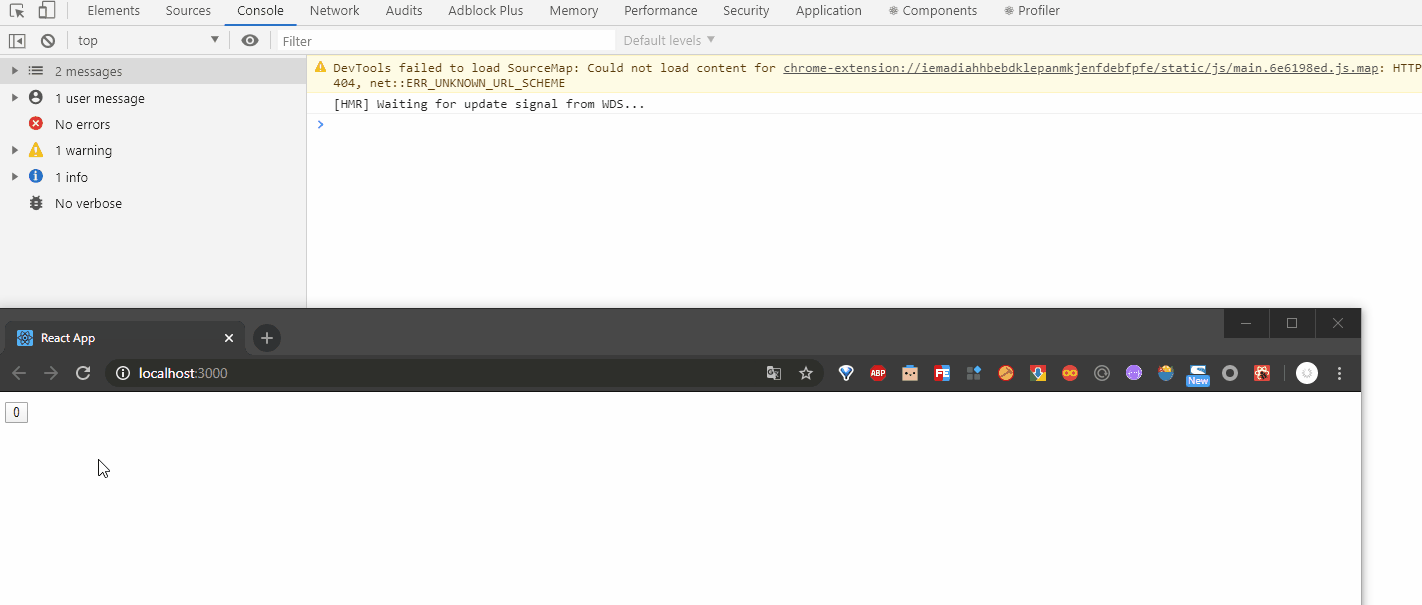
Task: Open the Elements tab
Action: point(114,11)
